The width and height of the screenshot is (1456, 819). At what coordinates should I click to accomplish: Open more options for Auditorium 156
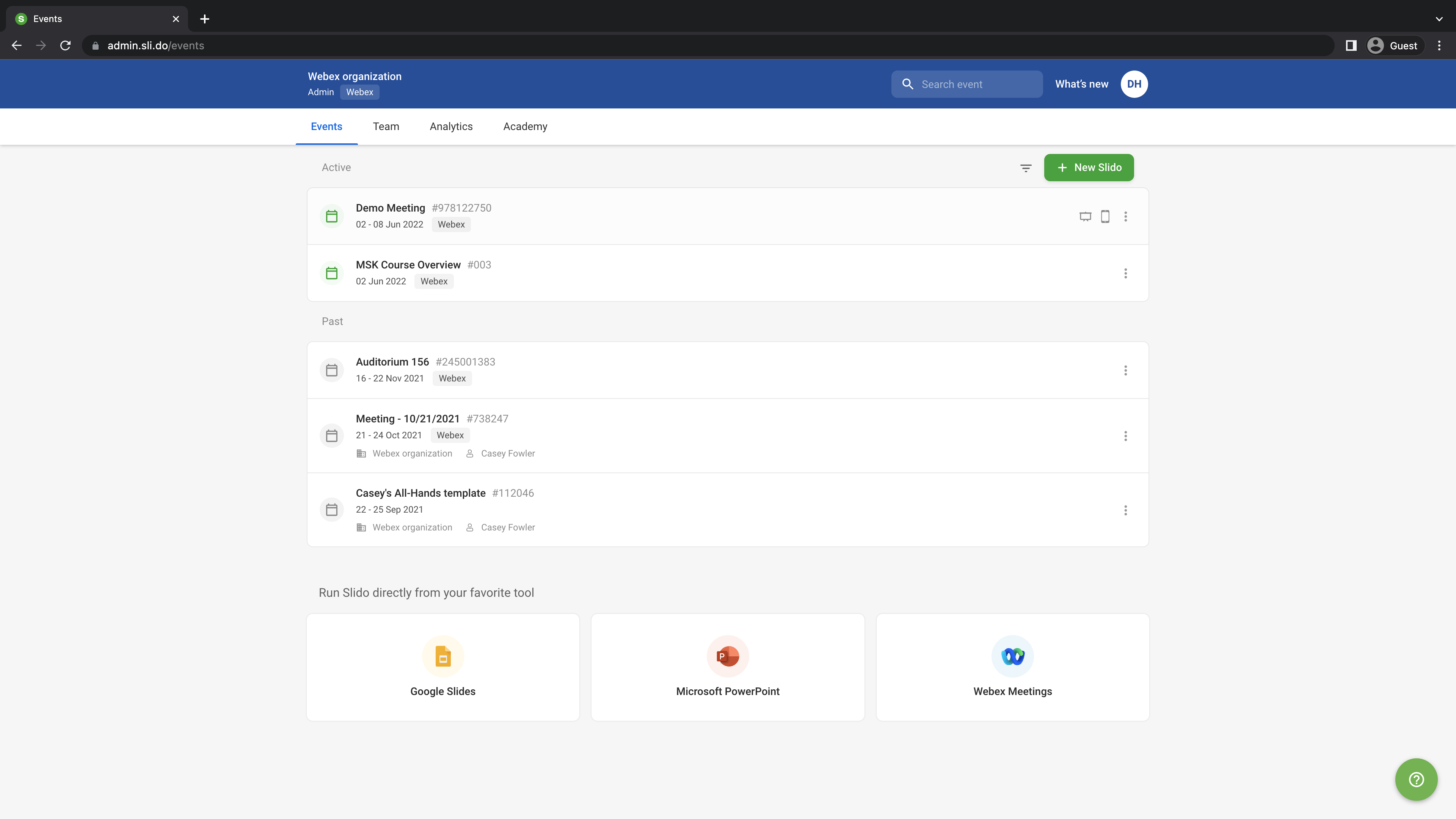click(1125, 370)
